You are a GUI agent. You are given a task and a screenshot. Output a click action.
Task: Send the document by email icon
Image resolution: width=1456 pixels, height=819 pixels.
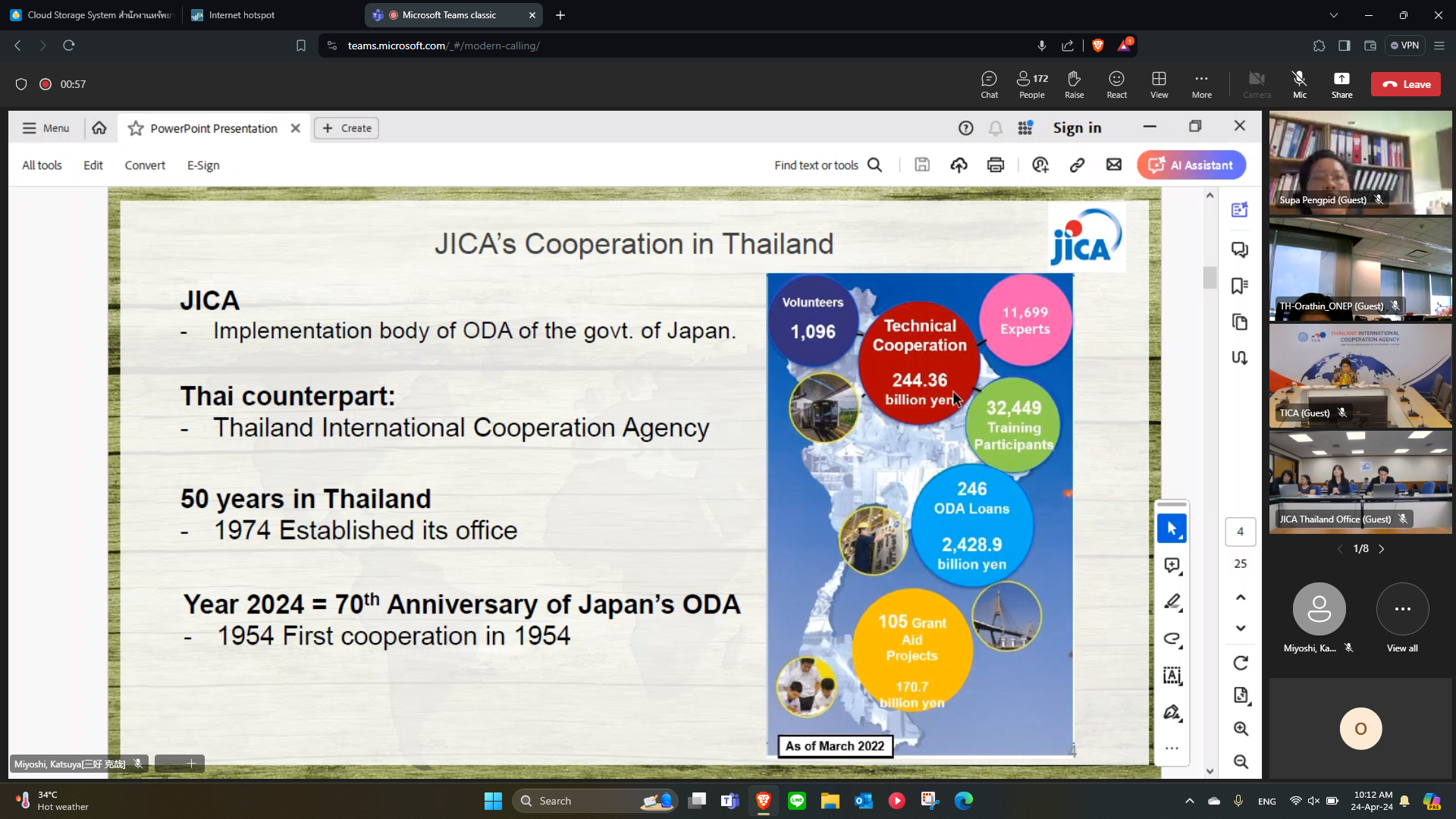[x=1113, y=165]
